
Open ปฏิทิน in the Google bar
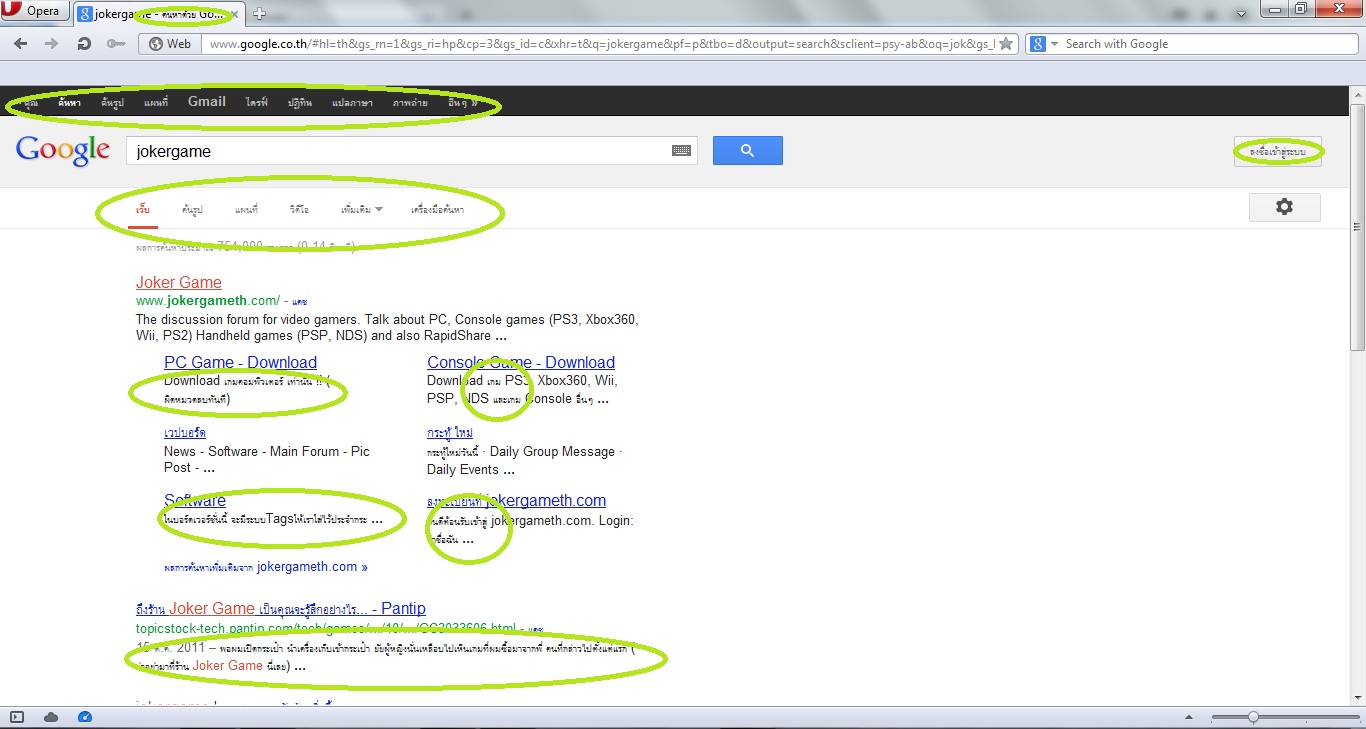click(x=300, y=102)
